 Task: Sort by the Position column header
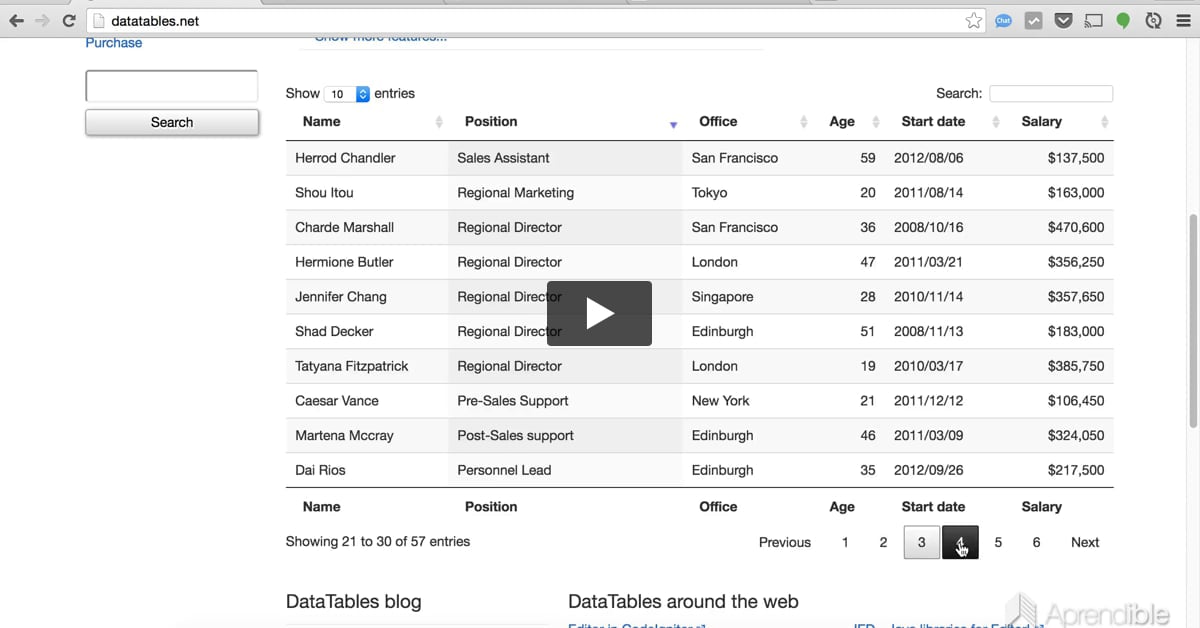click(565, 122)
